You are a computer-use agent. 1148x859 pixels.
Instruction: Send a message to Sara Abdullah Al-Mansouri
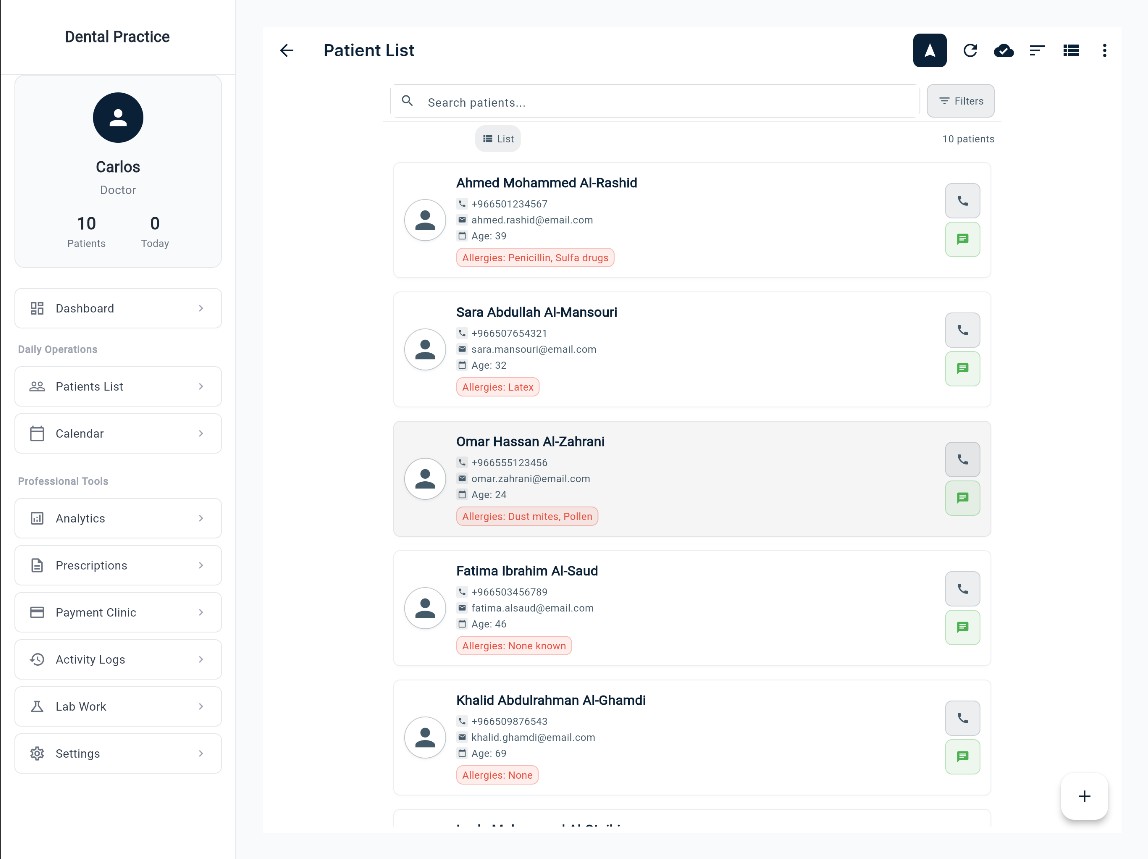click(x=962, y=368)
